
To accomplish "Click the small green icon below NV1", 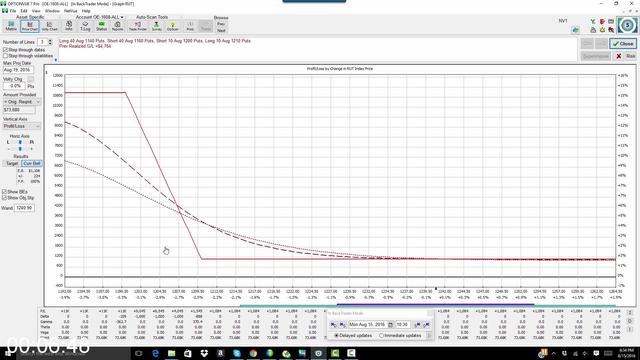I will [x=576, y=30].
